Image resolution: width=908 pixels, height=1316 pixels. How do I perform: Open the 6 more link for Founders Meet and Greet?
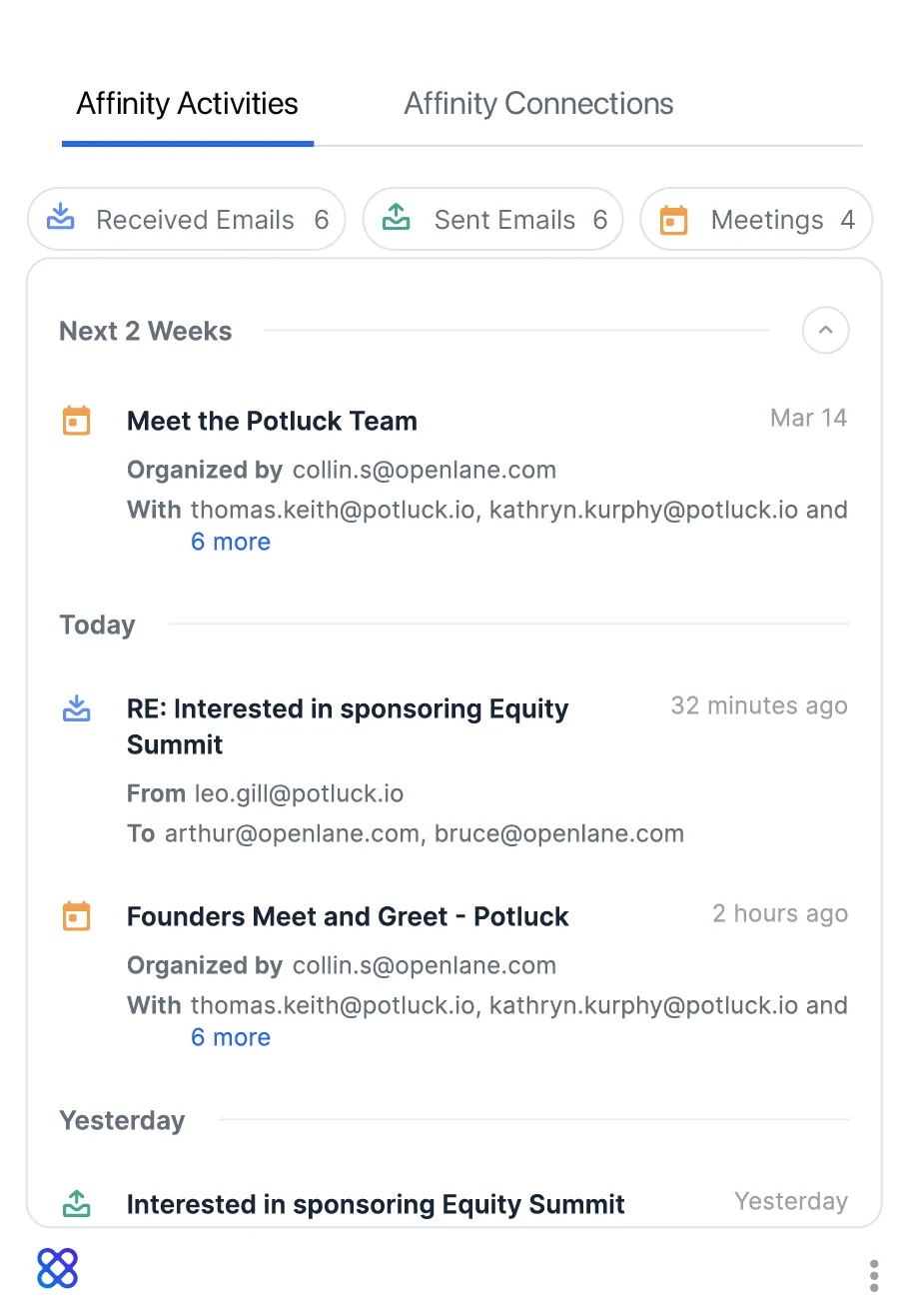point(231,1037)
